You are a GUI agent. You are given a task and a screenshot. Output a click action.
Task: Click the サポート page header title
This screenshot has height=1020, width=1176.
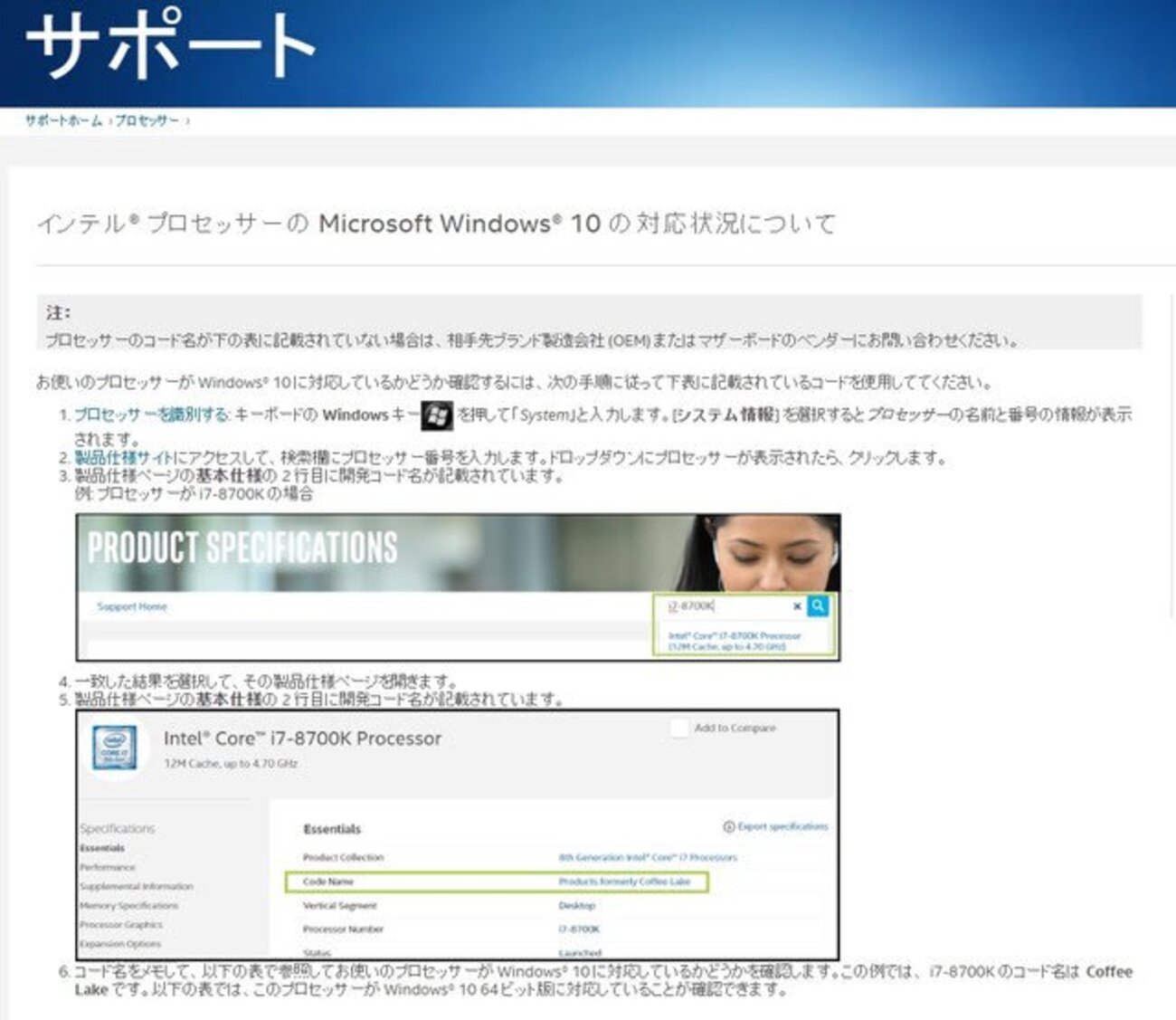170,45
